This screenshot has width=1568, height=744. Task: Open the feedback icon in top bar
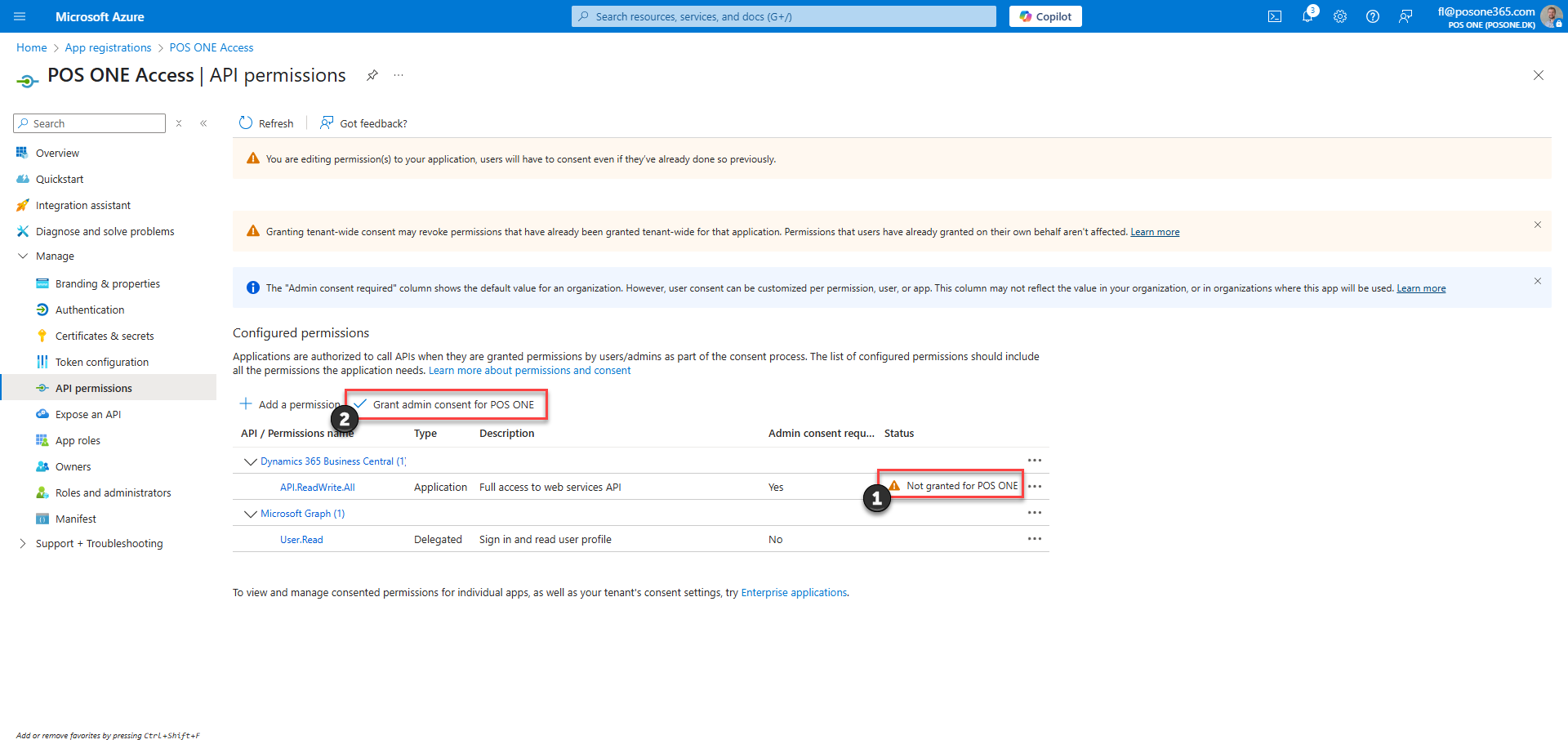click(x=1405, y=16)
